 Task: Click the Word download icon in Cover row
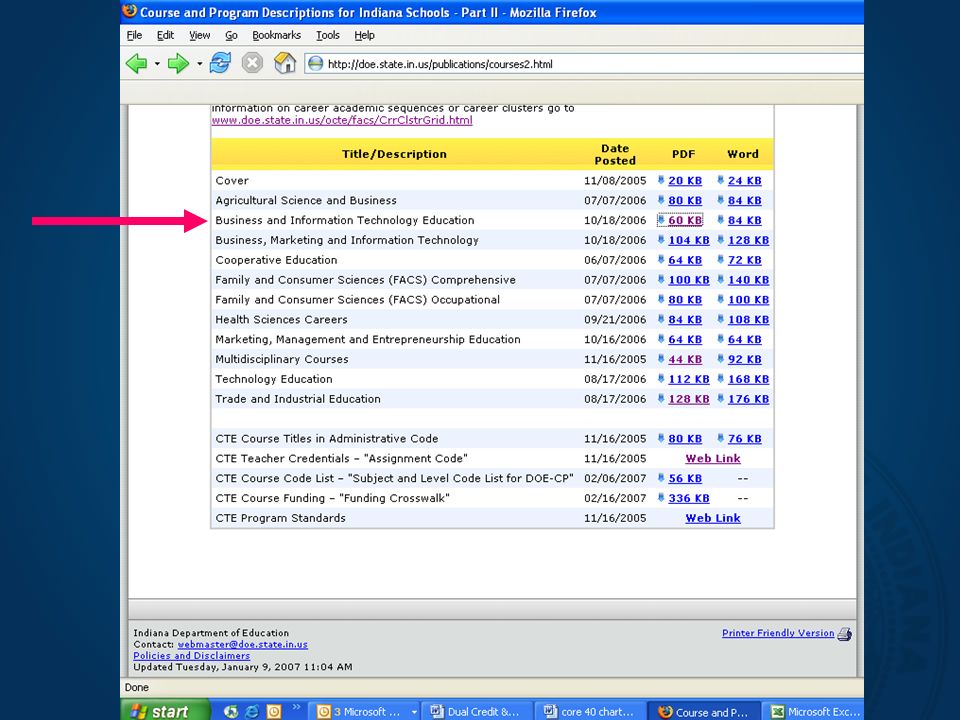(721, 180)
